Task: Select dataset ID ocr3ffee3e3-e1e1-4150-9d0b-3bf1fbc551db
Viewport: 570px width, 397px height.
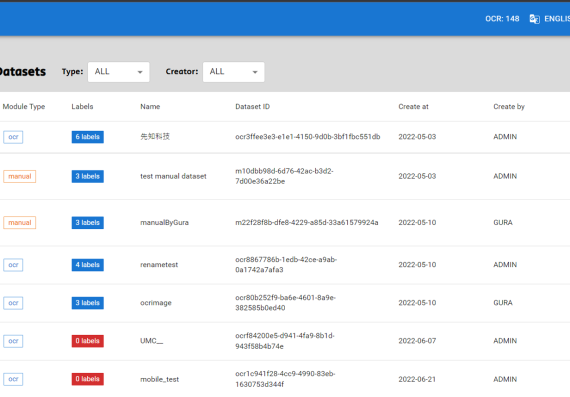Action: (308, 137)
